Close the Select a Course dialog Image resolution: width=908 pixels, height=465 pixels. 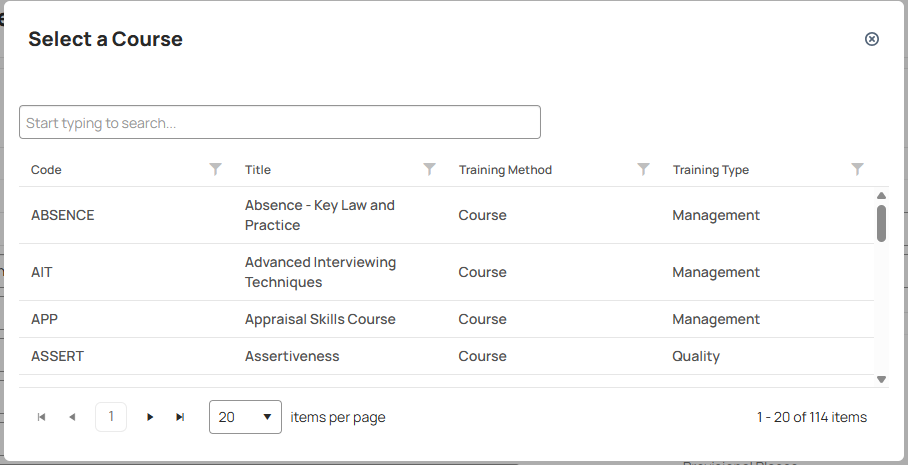click(x=872, y=39)
